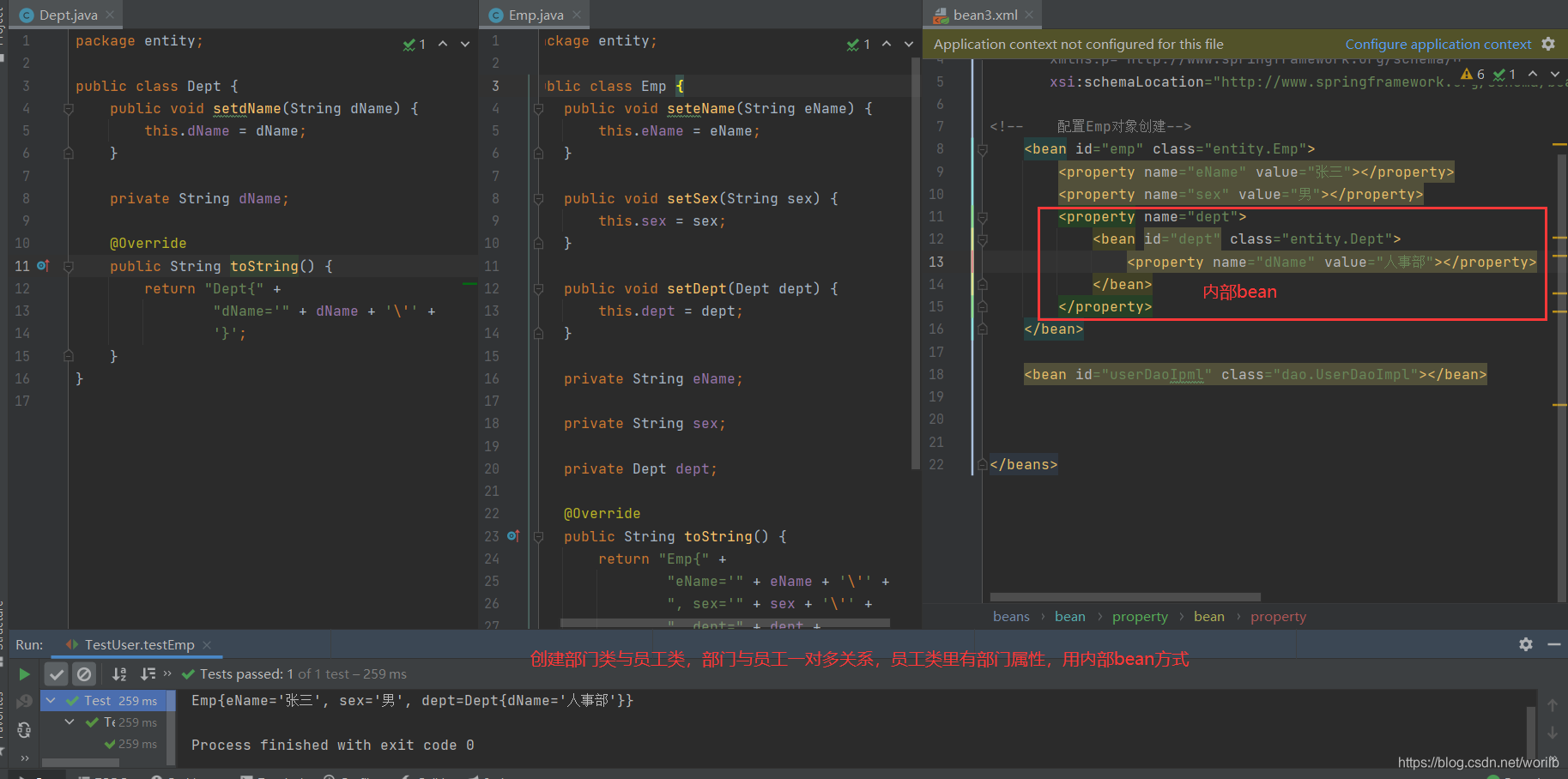1568x779 pixels.
Task: Fold the setdName method in Dept.java
Action: (x=69, y=109)
